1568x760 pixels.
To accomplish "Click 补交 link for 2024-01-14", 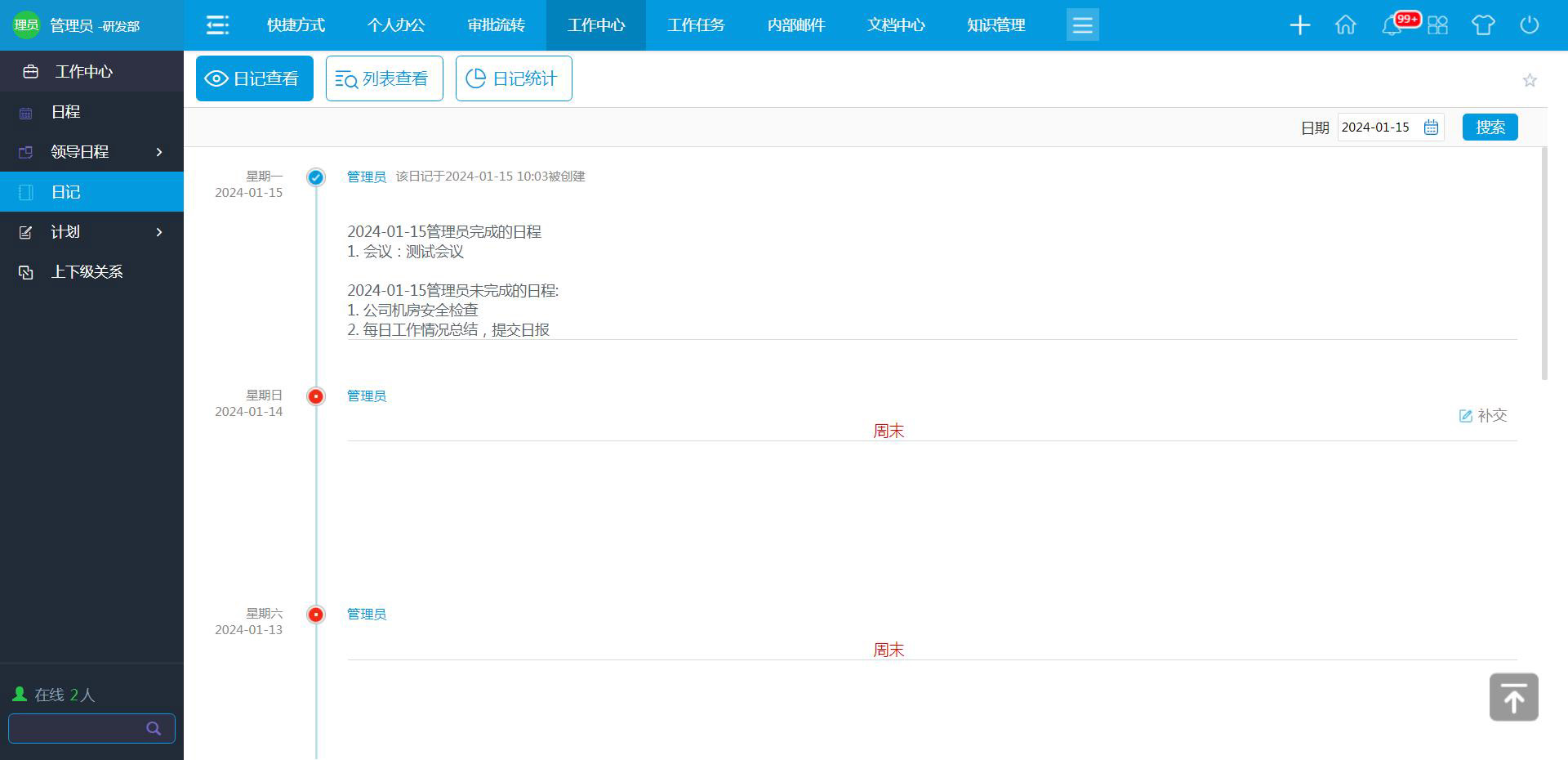I will (1483, 416).
